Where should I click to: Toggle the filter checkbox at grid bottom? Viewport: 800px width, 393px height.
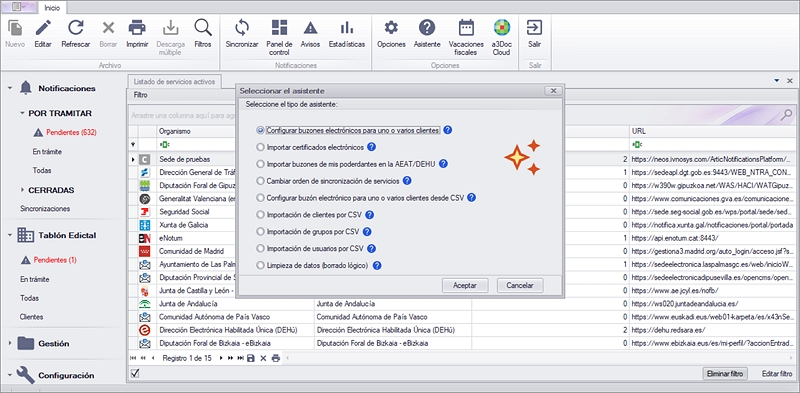click(x=135, y=374)
